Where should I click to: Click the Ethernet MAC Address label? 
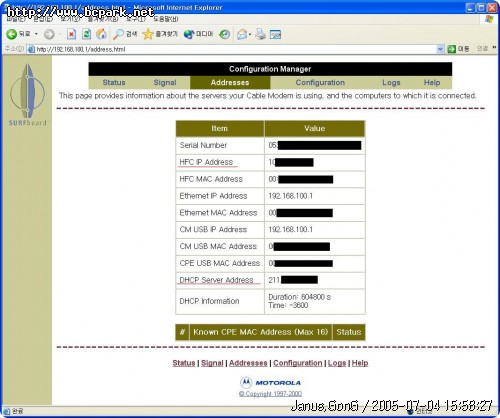click(x=218, y=213)
